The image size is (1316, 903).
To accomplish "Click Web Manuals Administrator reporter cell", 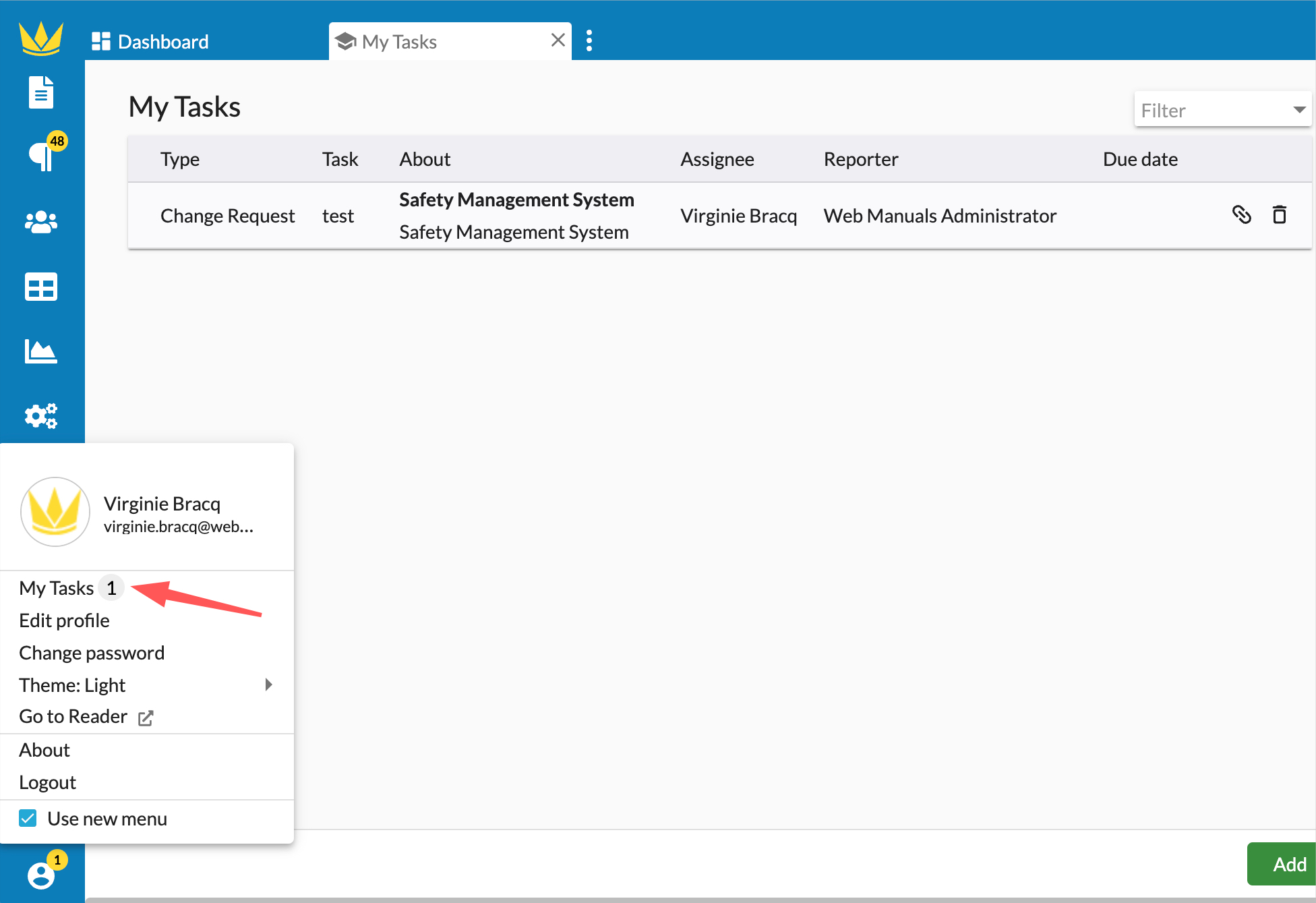I will [940, 216].
